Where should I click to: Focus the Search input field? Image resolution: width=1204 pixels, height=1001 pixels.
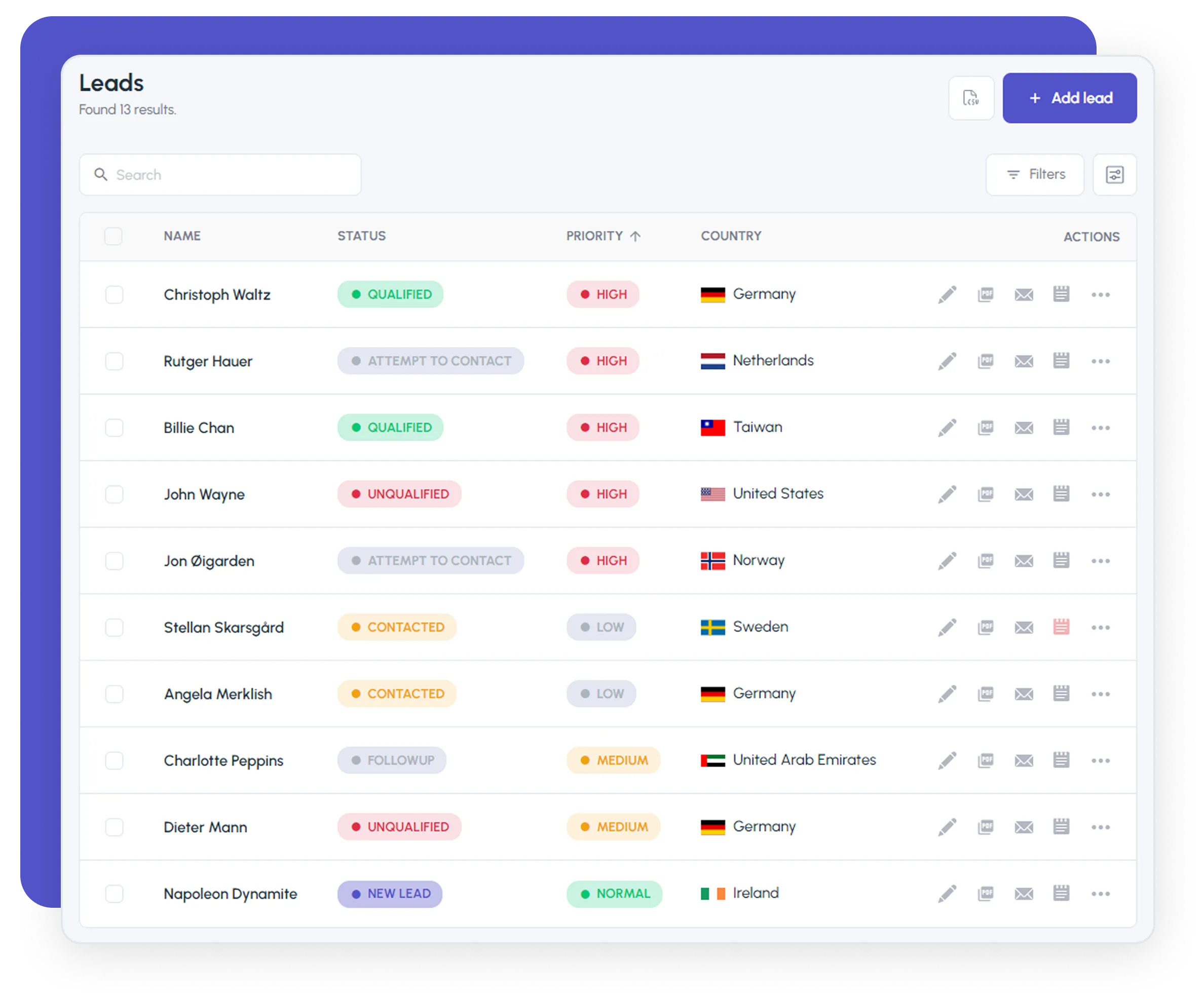[230, 175]
